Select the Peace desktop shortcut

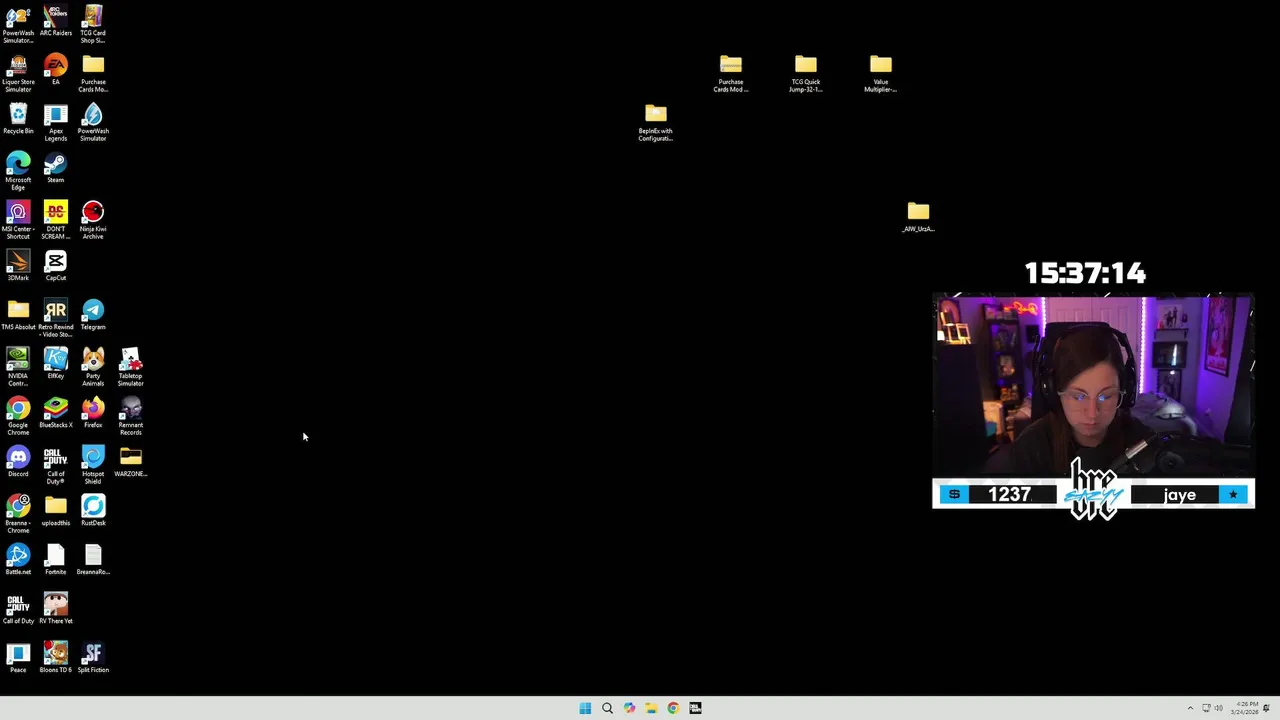18,657
